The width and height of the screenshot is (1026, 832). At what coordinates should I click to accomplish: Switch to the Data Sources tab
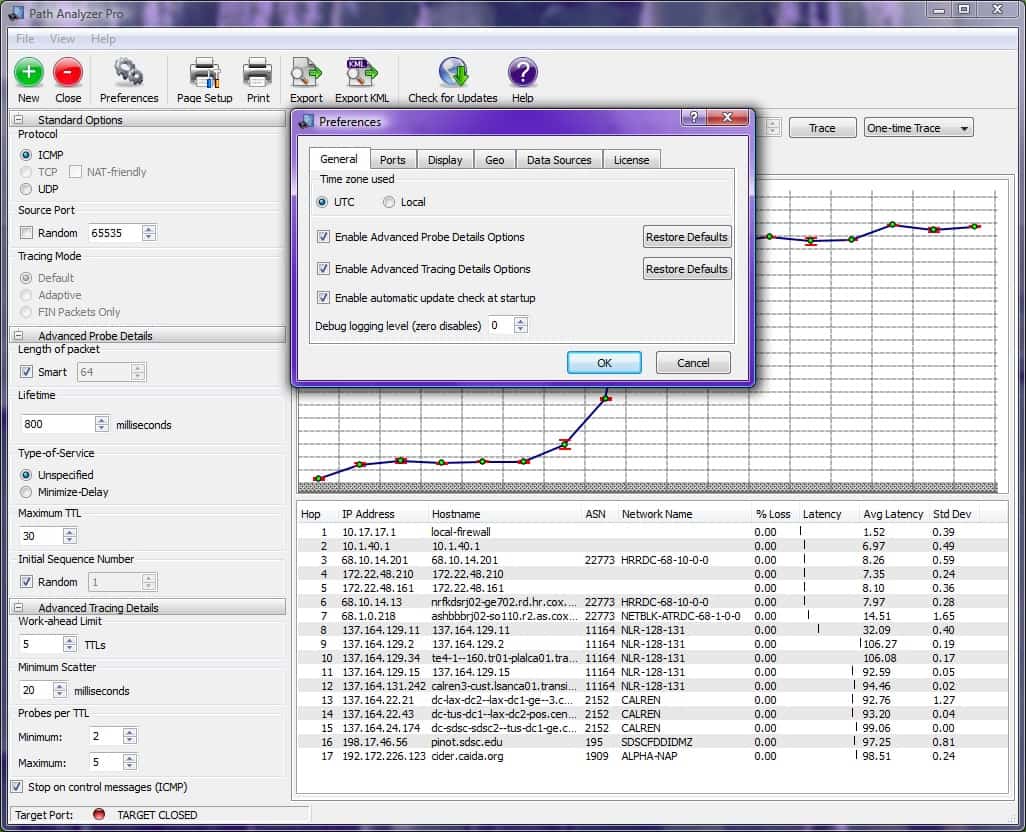(x=559, y=160)
